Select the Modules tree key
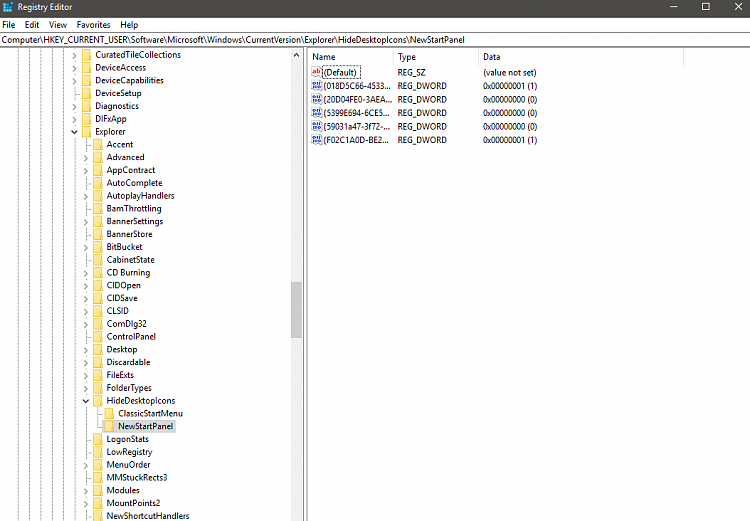 coord(123,490)
